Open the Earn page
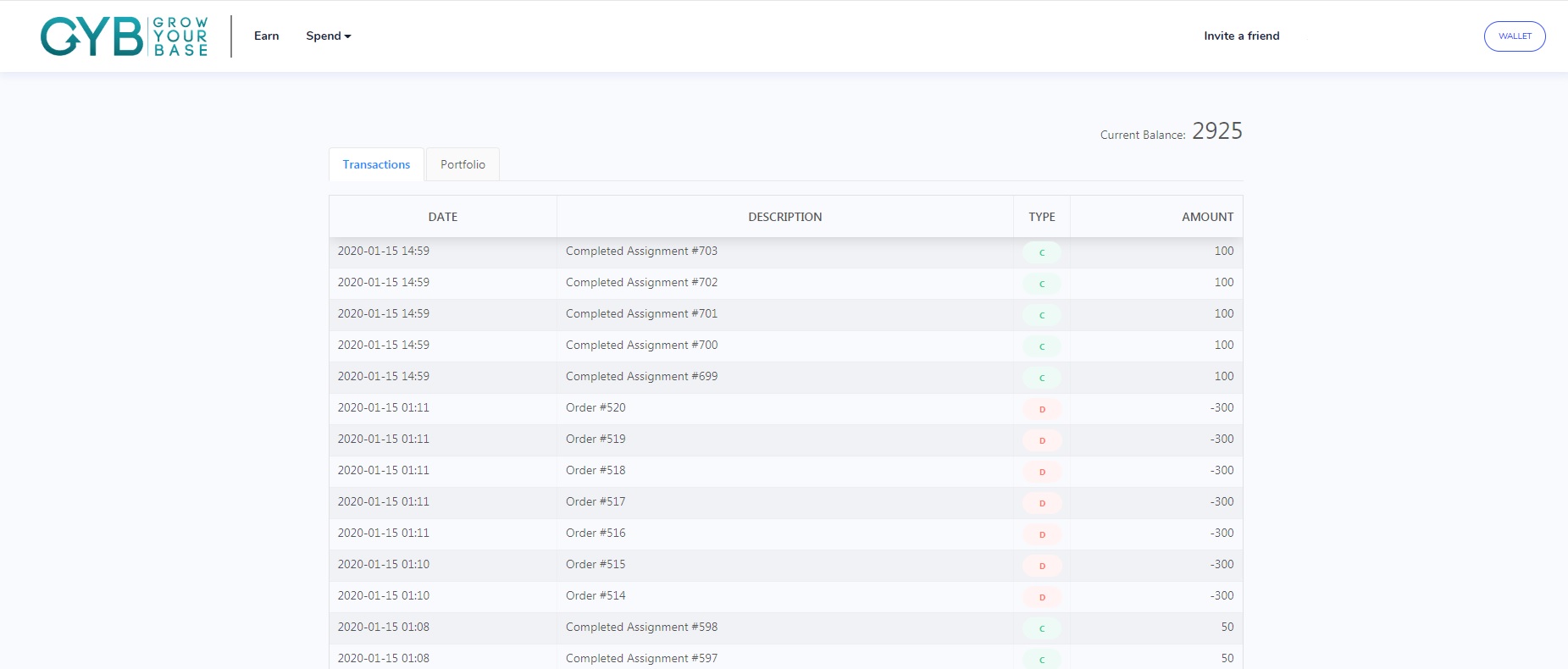Image resolution: width=1568 pixels, height=669 pixels. pyautogui.click(x=266, y=36)
